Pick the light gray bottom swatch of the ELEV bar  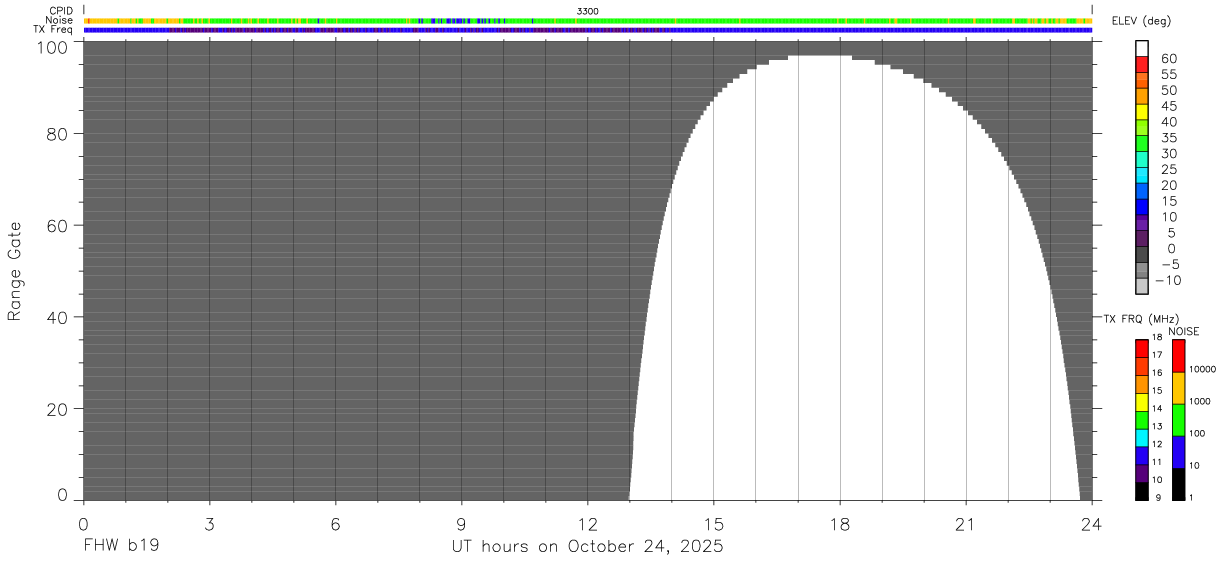click(x=1142, y=286)
